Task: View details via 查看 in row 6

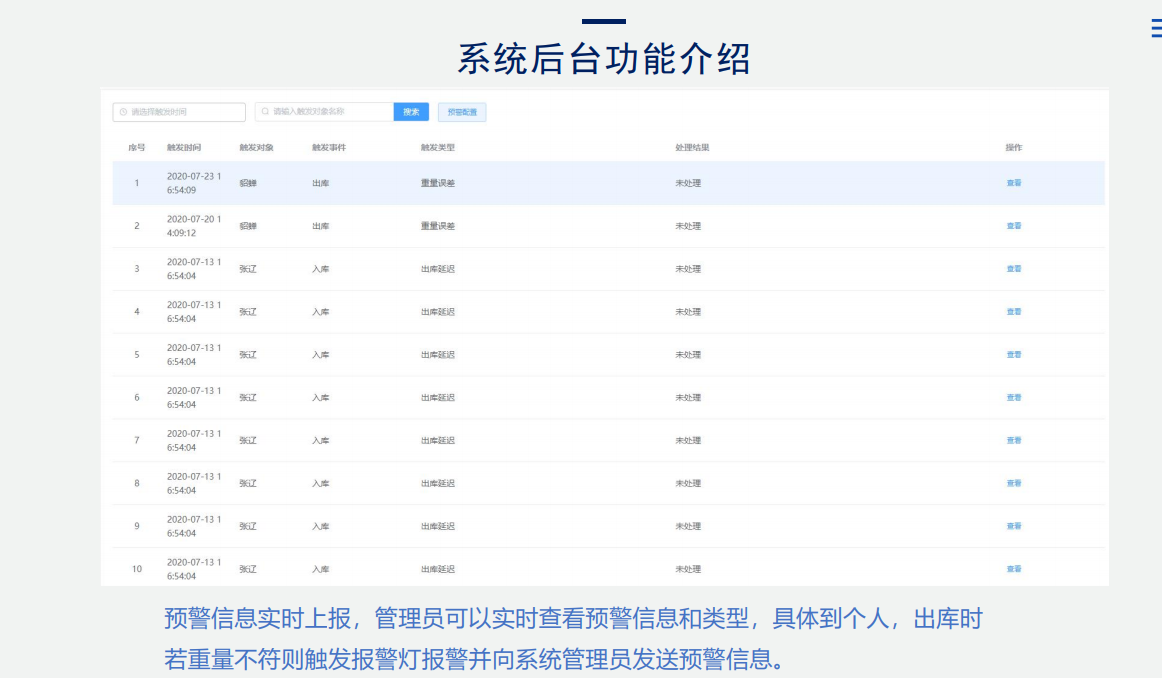Action: click(1014, 398)
